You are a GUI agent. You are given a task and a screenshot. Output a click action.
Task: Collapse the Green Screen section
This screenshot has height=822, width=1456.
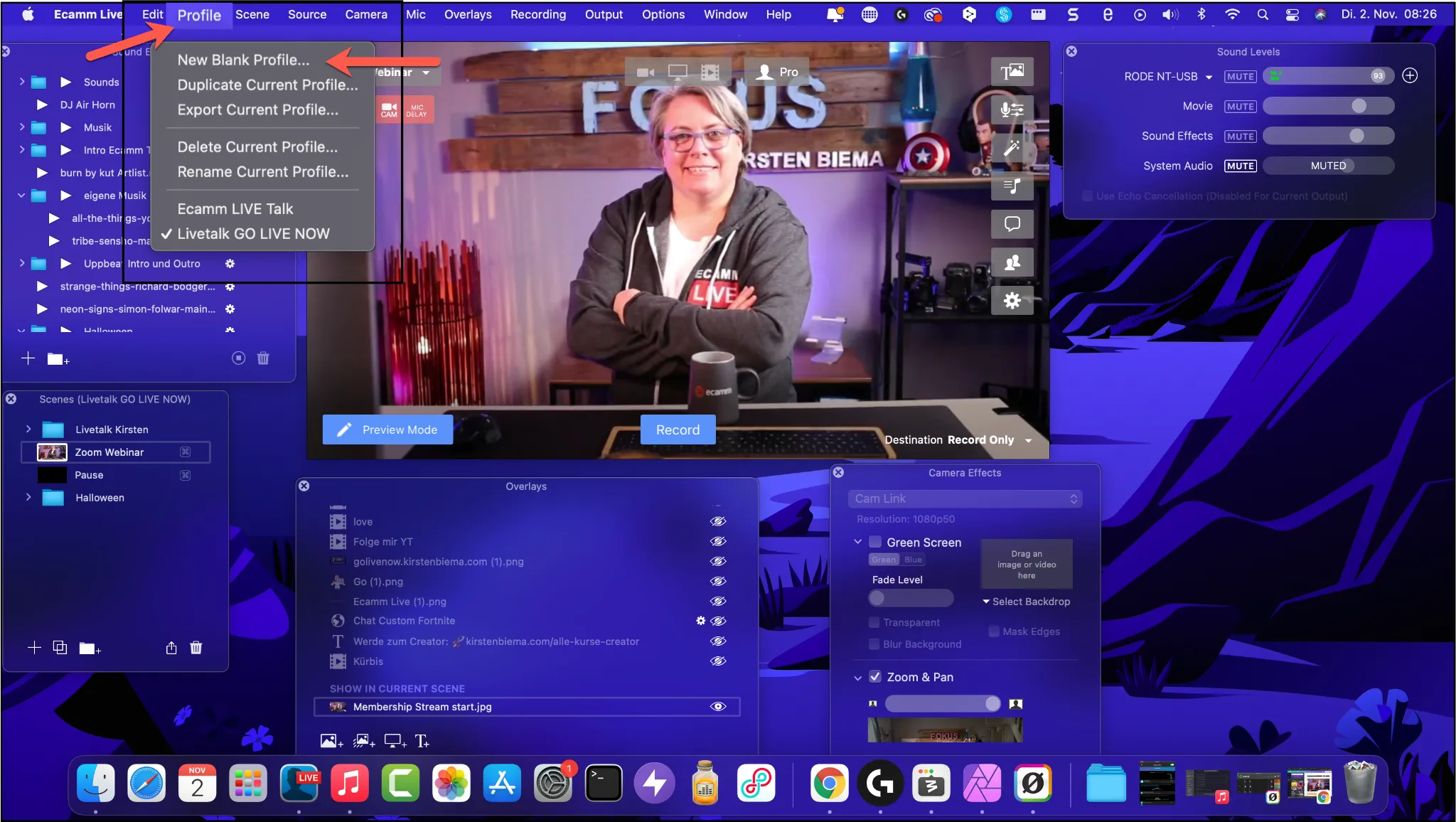click(857, 542)
